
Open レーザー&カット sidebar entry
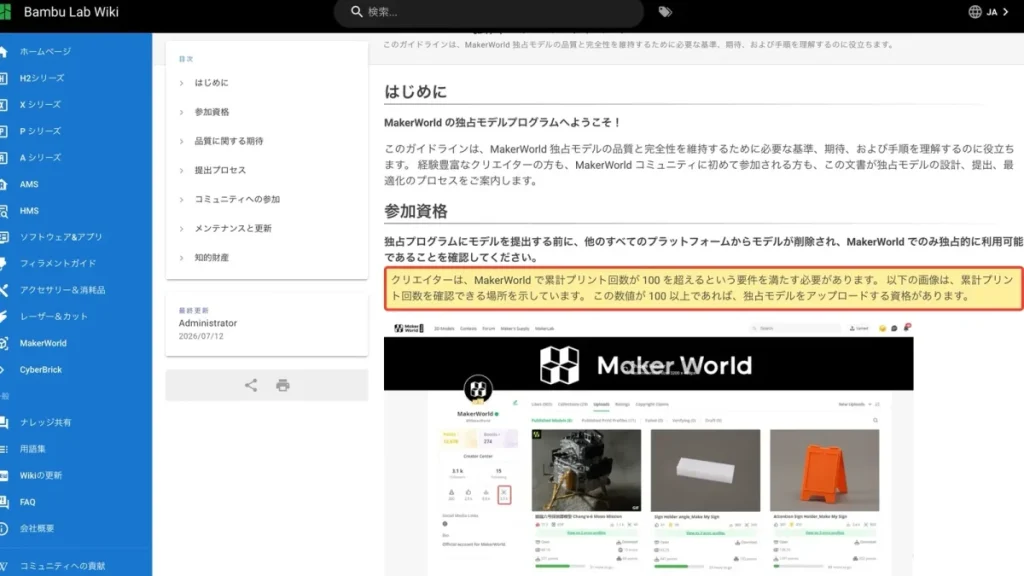click(54, 316)
